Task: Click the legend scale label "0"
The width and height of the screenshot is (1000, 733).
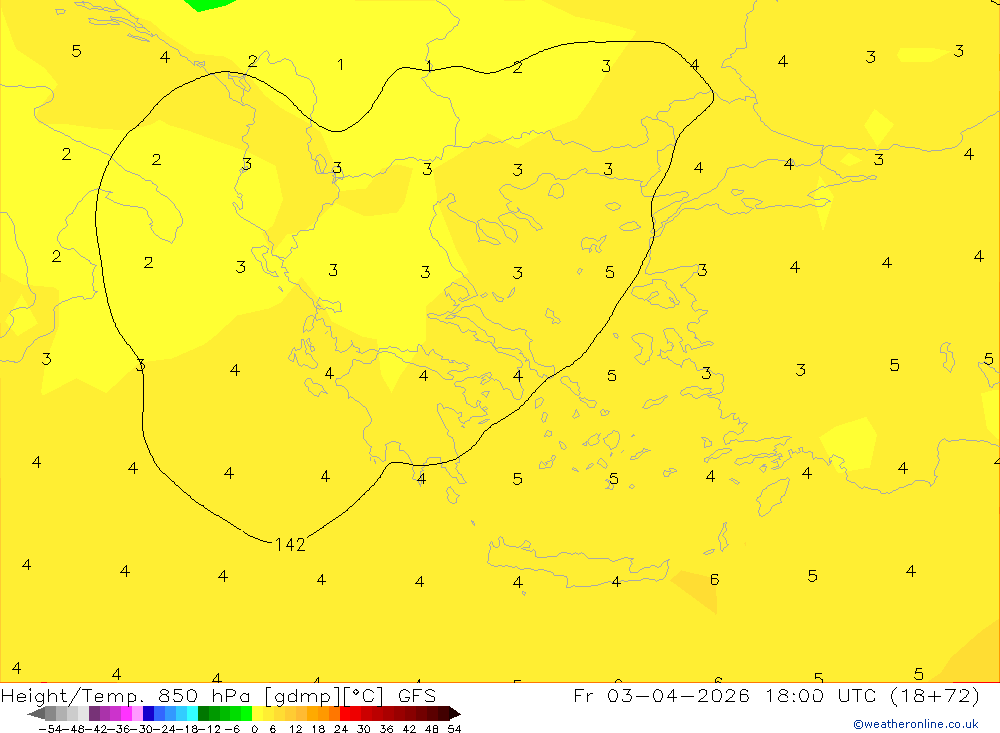Action: pyautogui.click(x=254, y=729)
